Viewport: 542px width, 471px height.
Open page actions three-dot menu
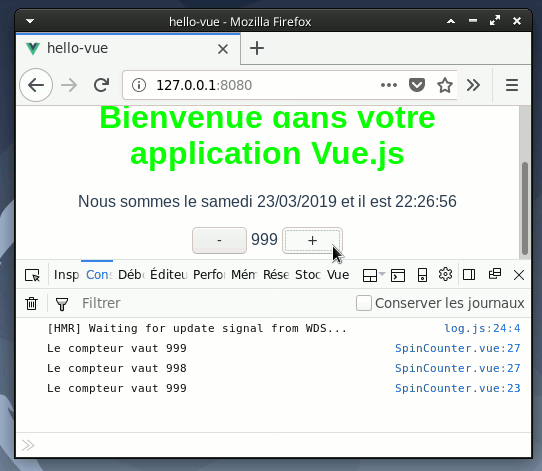click(x=389, y=85)
